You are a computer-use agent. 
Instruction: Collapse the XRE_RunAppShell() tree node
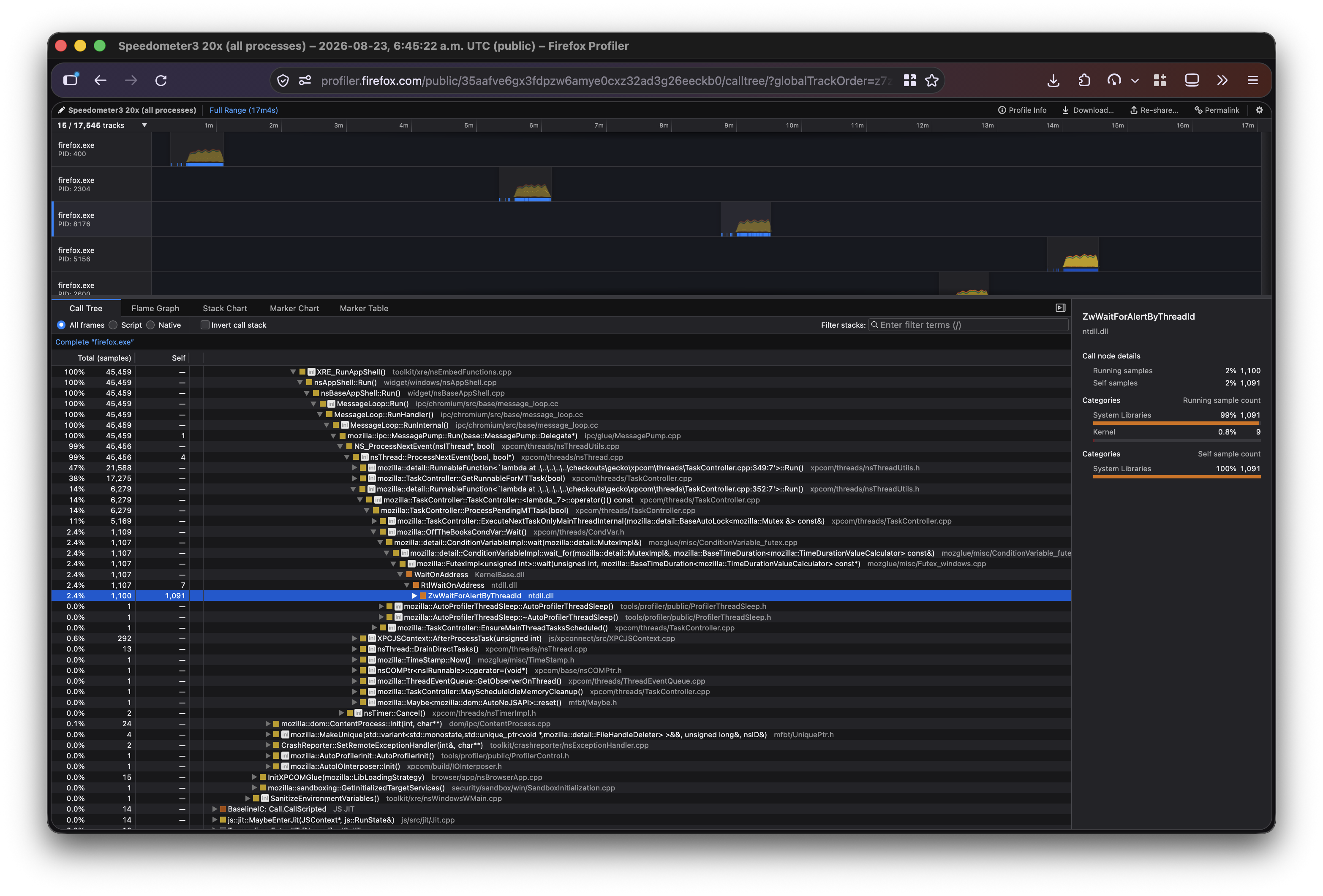pos(293,372)
